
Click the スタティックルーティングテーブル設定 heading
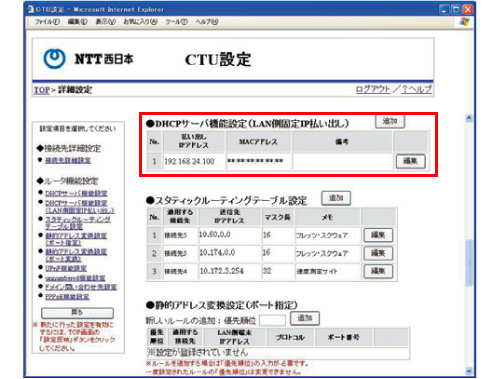click(226, 201)
